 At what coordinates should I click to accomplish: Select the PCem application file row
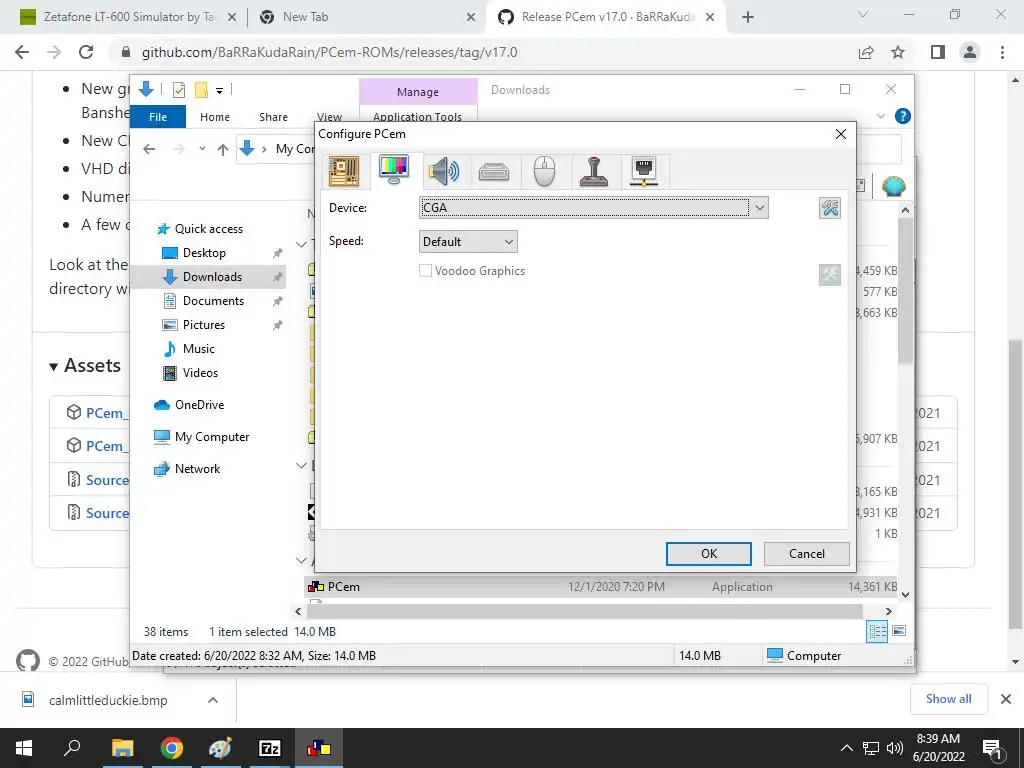point(601,587)
